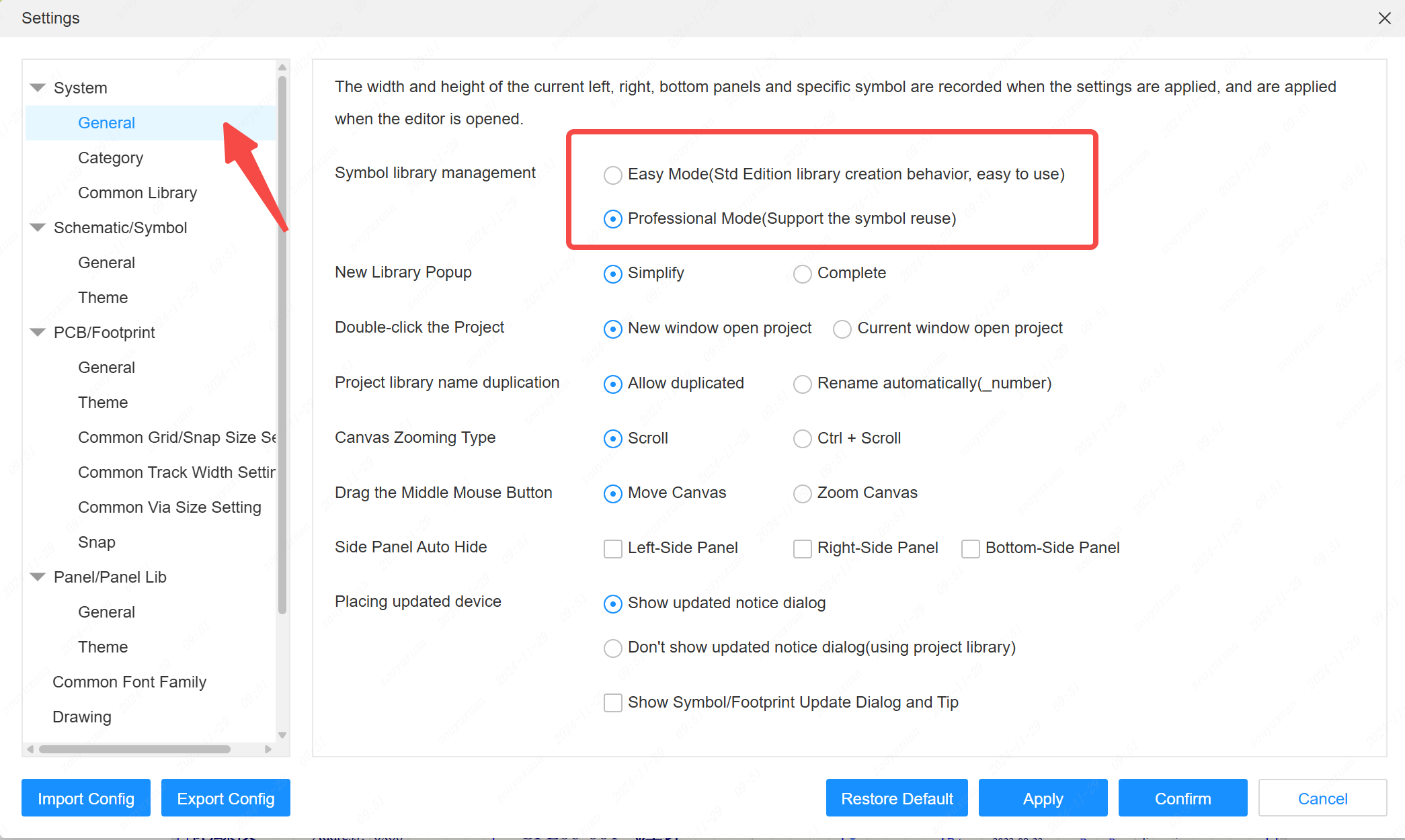Open Common Font Family settings
Screen dimensions: 1405x840
click(x=129, y=682)
